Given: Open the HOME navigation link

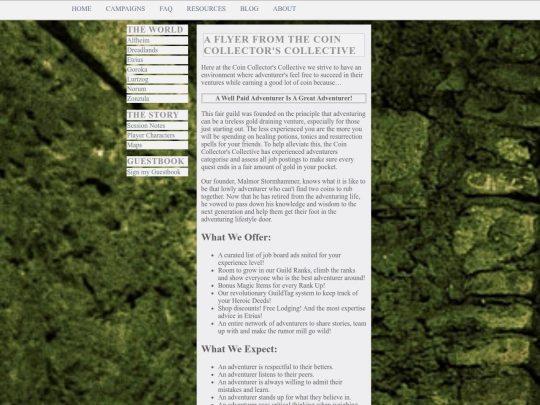Looking at the screenshot, I should click(x=81, y=9).
